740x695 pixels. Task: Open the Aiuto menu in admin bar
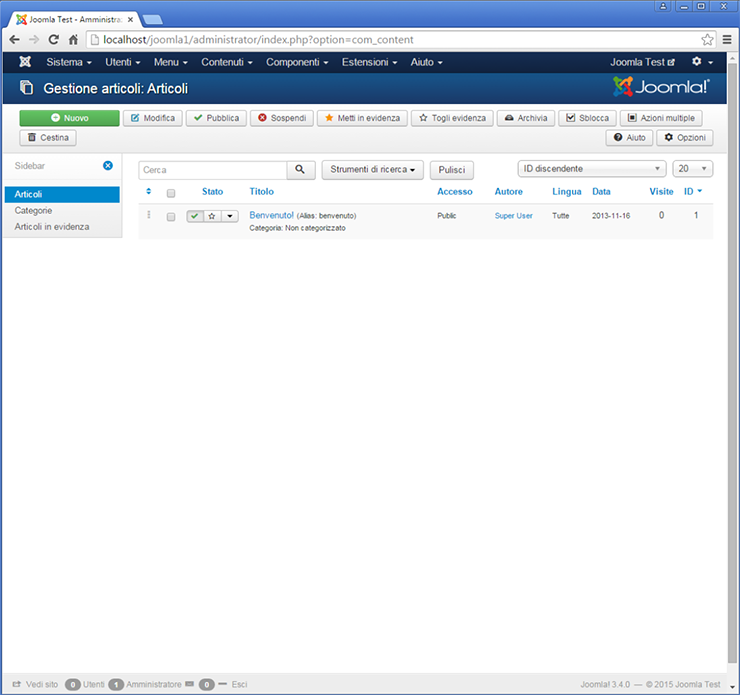pos(427,62)
